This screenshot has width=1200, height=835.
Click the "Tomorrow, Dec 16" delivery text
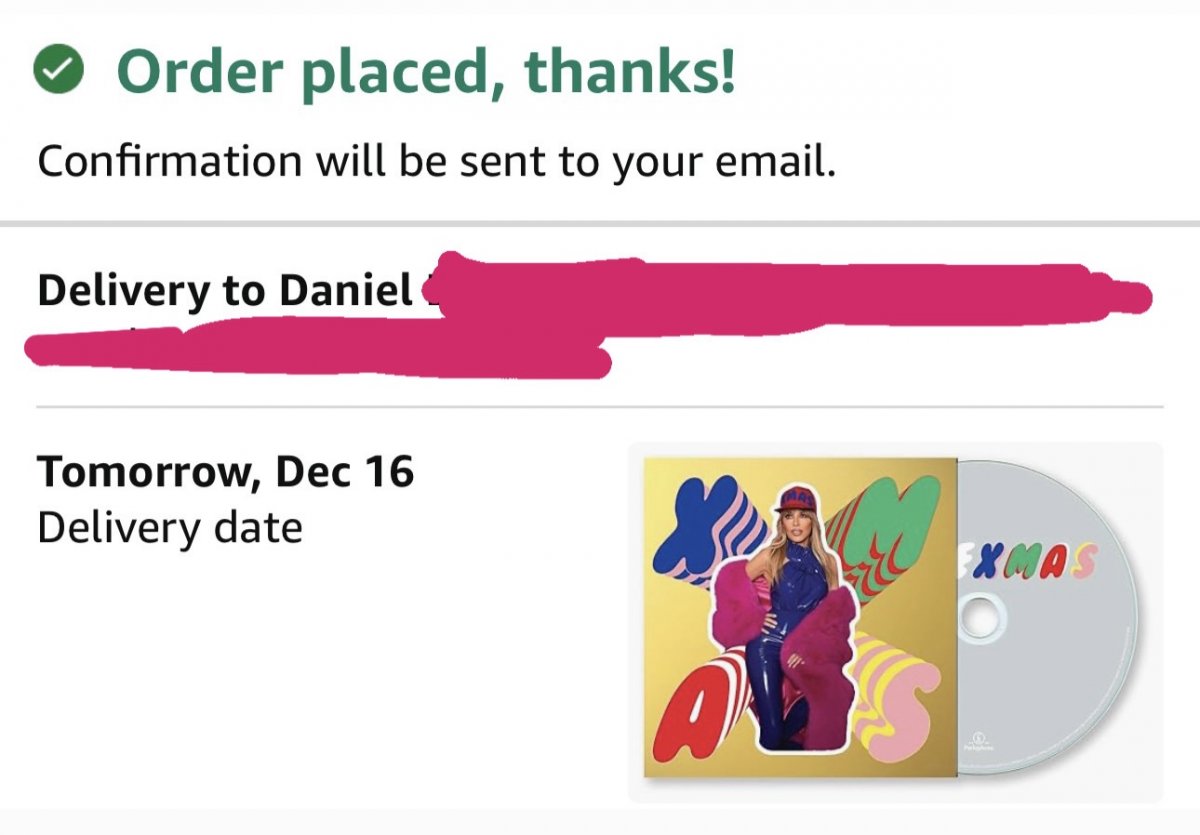(x=225, y=472)
